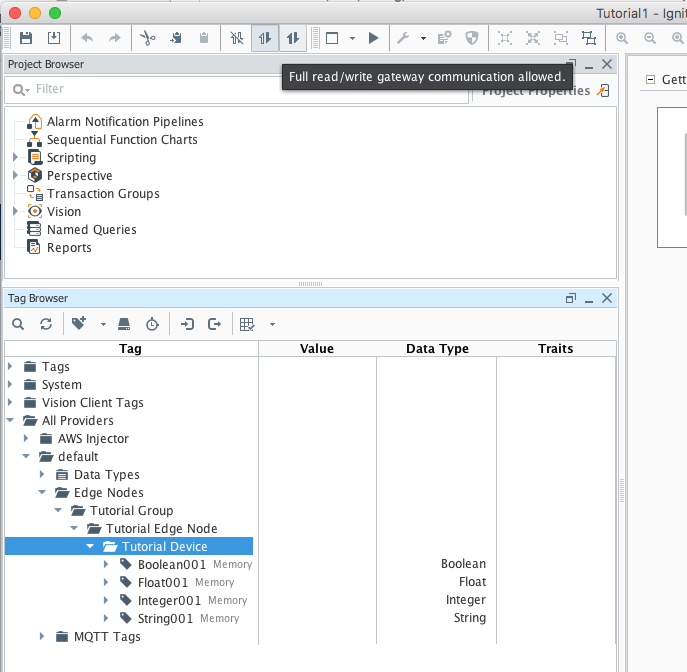Select the Boolean001 memory tag
The image size is (687, 672).
pyautogui.click(x=171, y=564)
